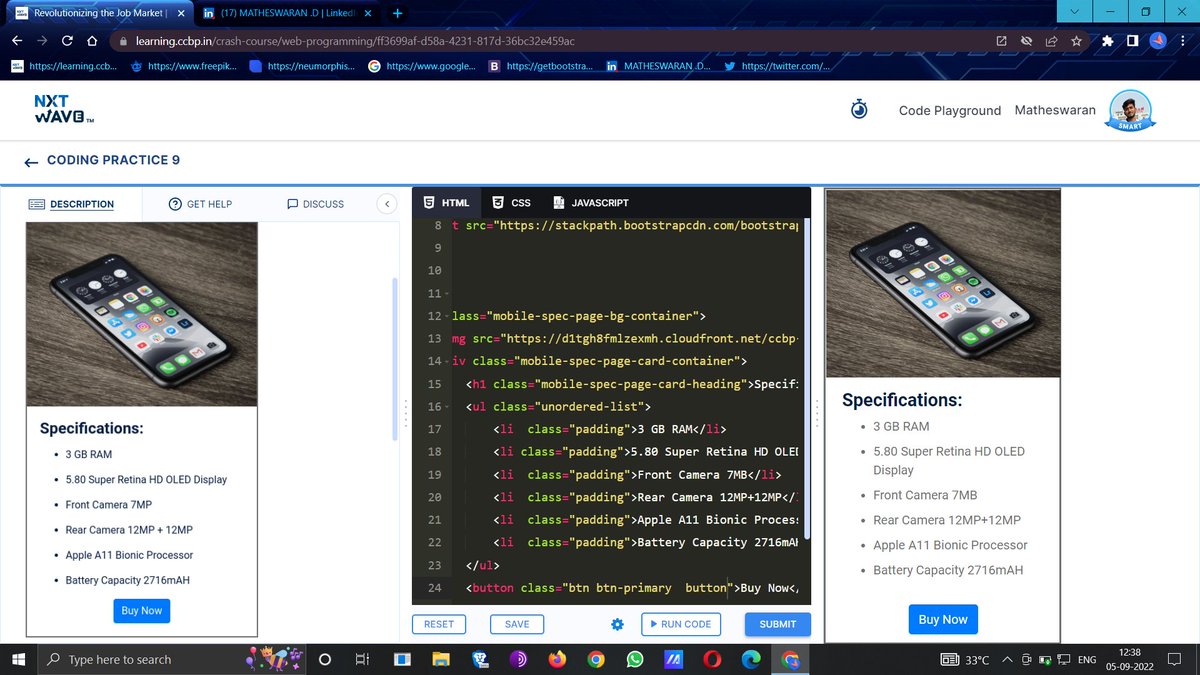Image resolution: width=1200 pixels, height=675 pixels.
Task: Open editor settings gear icon
Action: [618, 624]
